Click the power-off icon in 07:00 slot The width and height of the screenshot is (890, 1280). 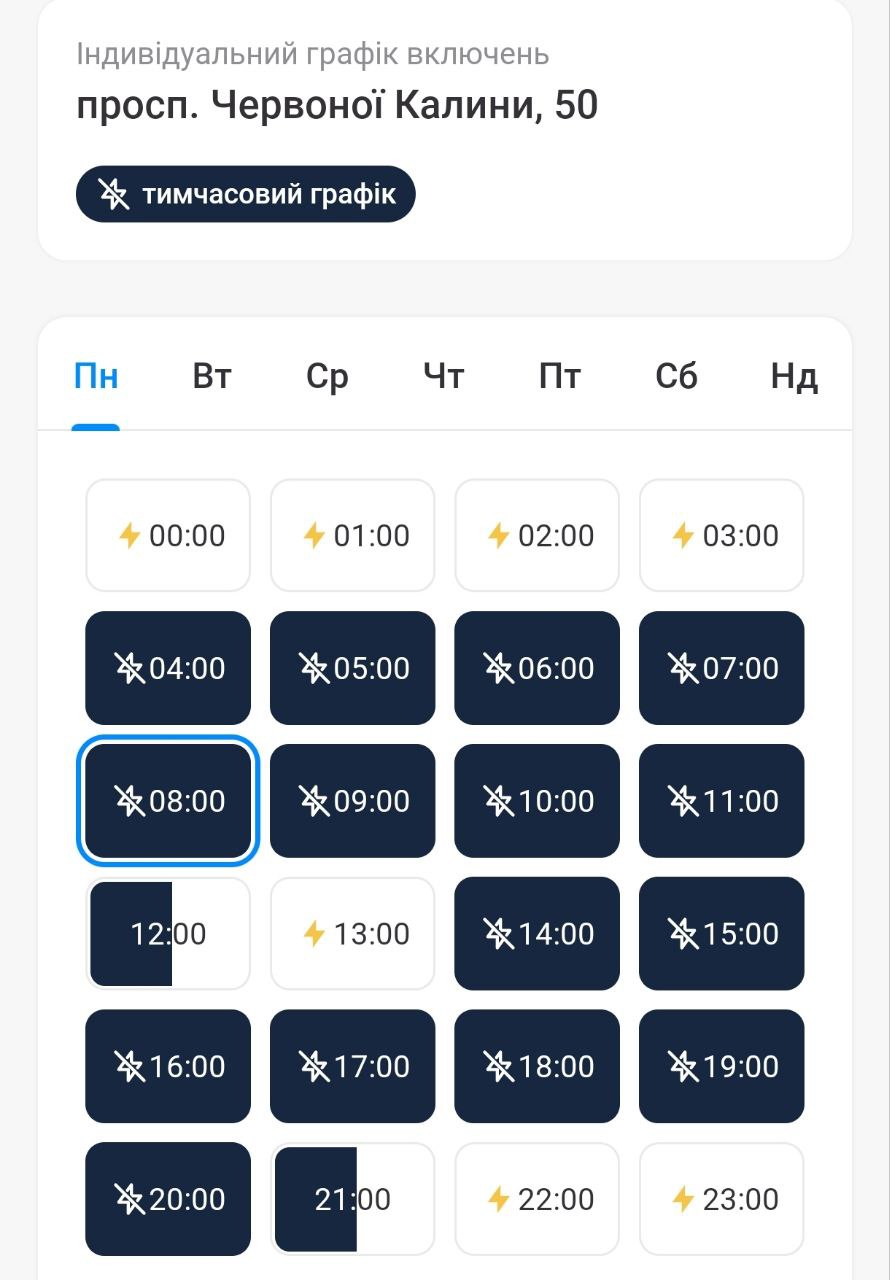(684, 668)
